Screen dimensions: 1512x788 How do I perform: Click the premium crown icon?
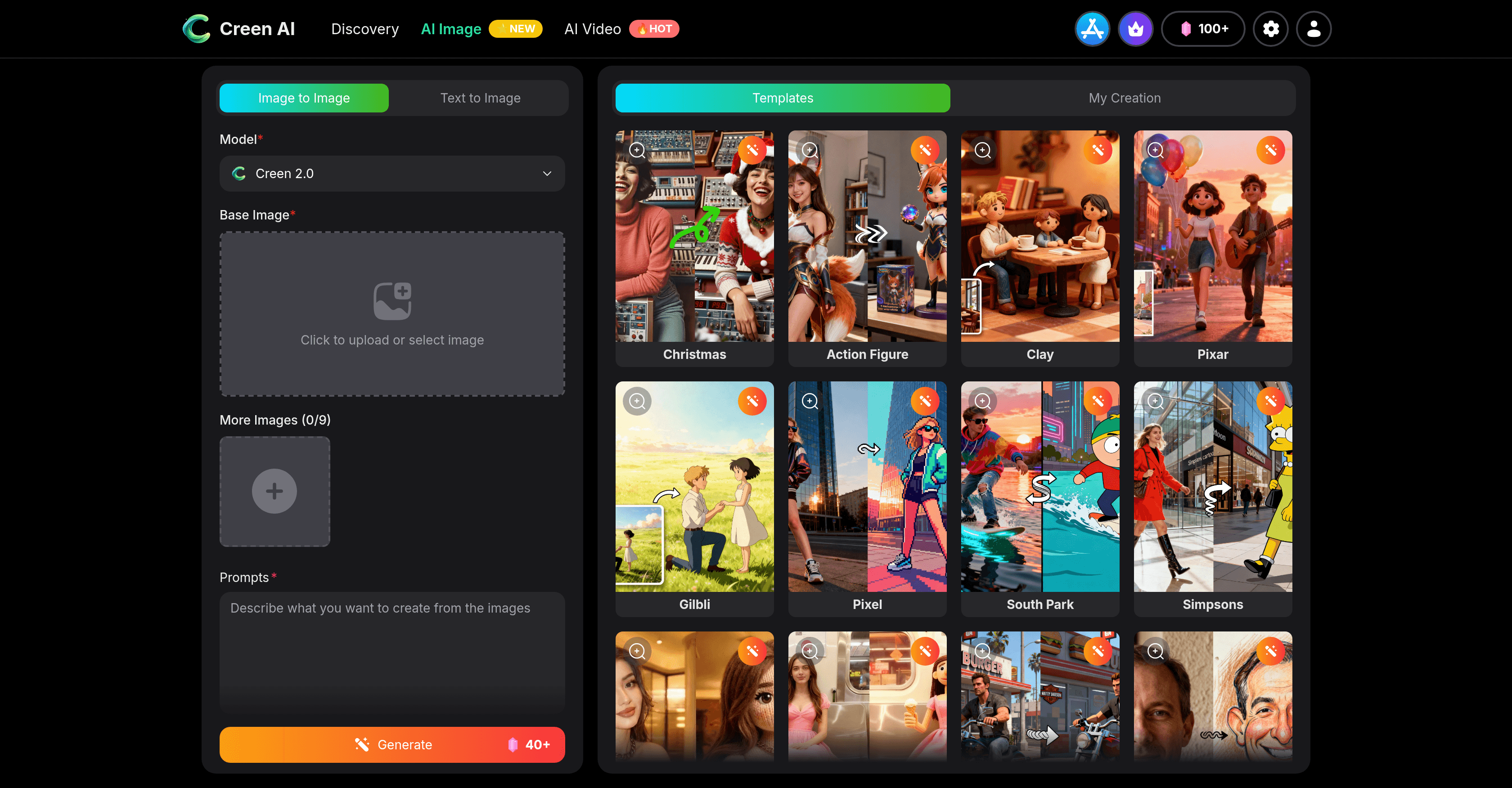coord(1136,28)
